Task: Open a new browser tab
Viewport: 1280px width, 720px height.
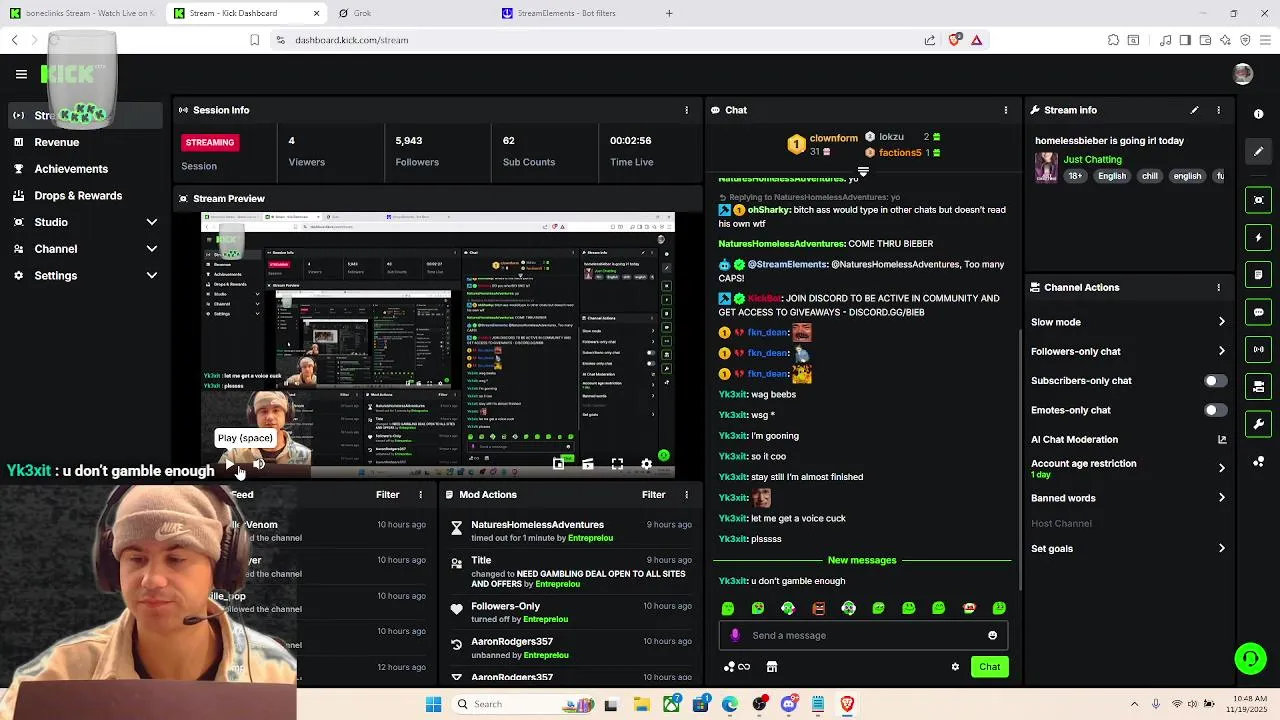Action: click(x=669, y=13)
